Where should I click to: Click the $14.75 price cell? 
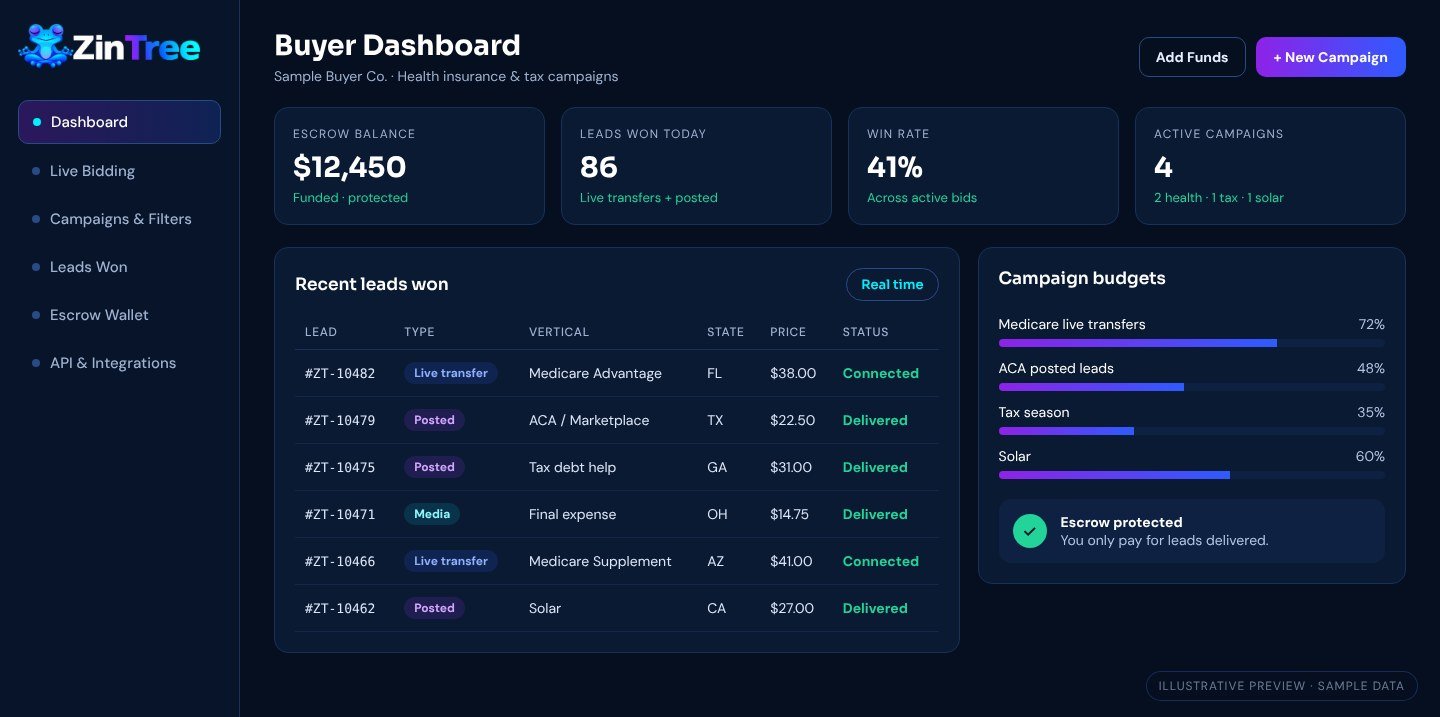click(789, 515)
